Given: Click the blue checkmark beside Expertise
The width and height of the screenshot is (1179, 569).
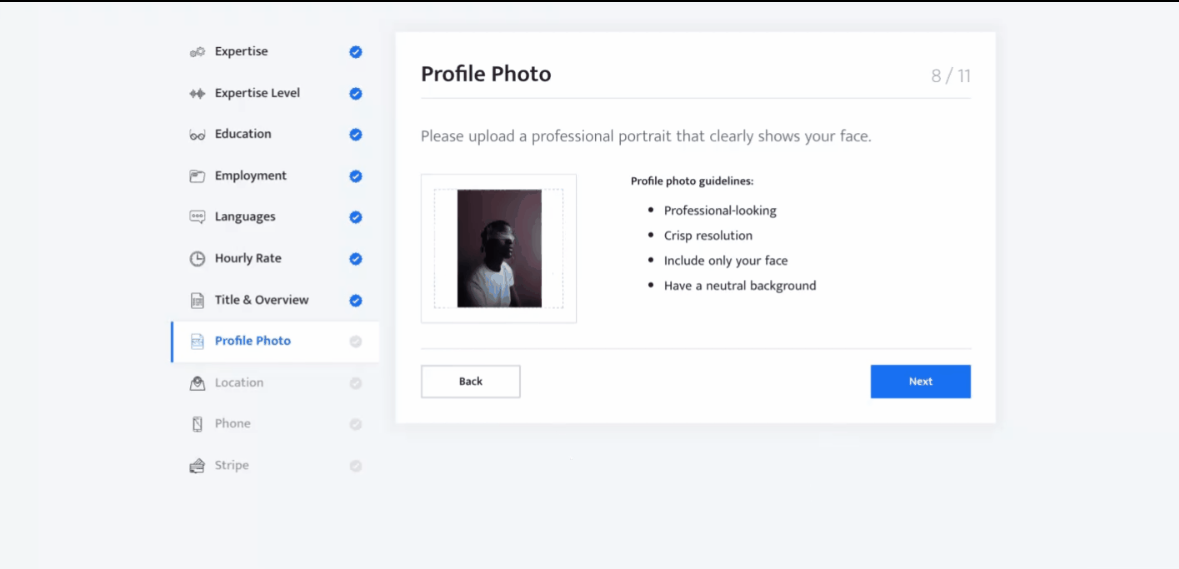Looking at the screenshot, I should pyautogui.click(x=356, y=52).
